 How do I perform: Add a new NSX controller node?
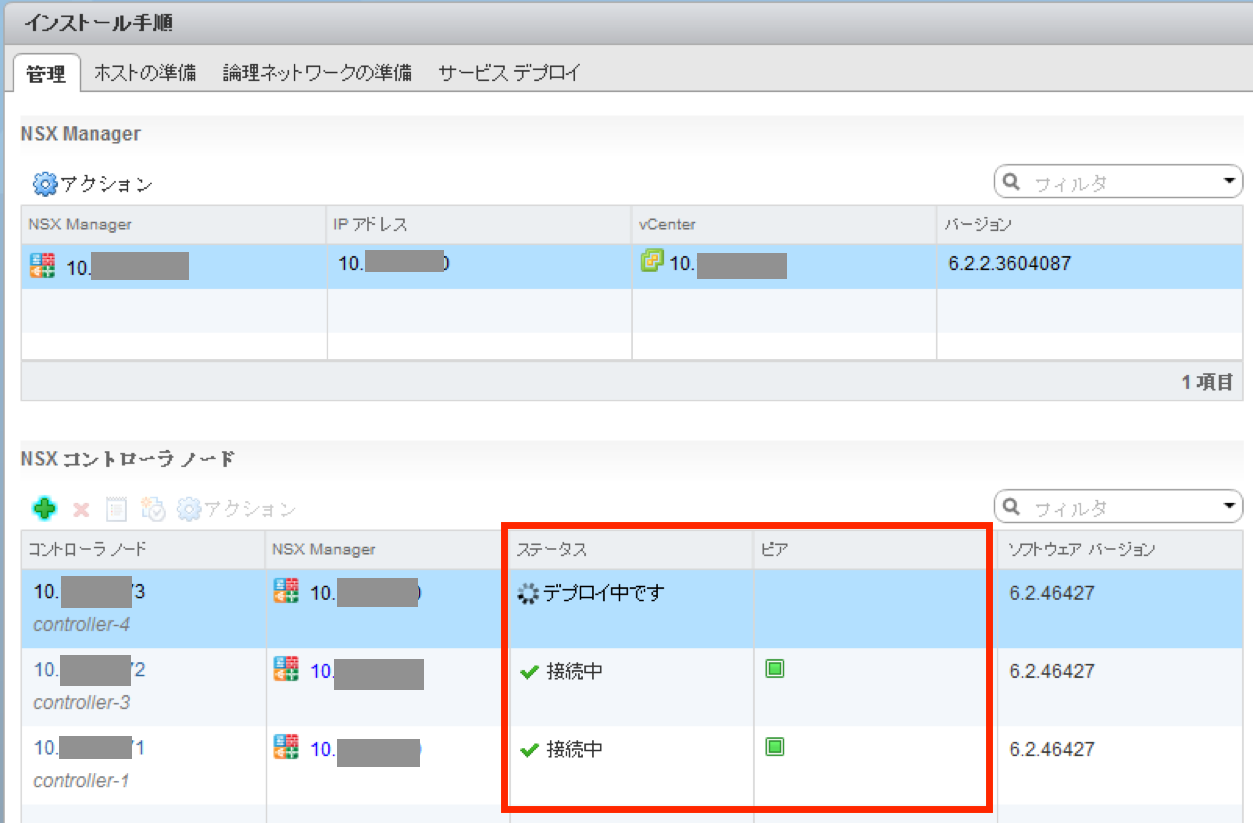(x=44, y=507)
